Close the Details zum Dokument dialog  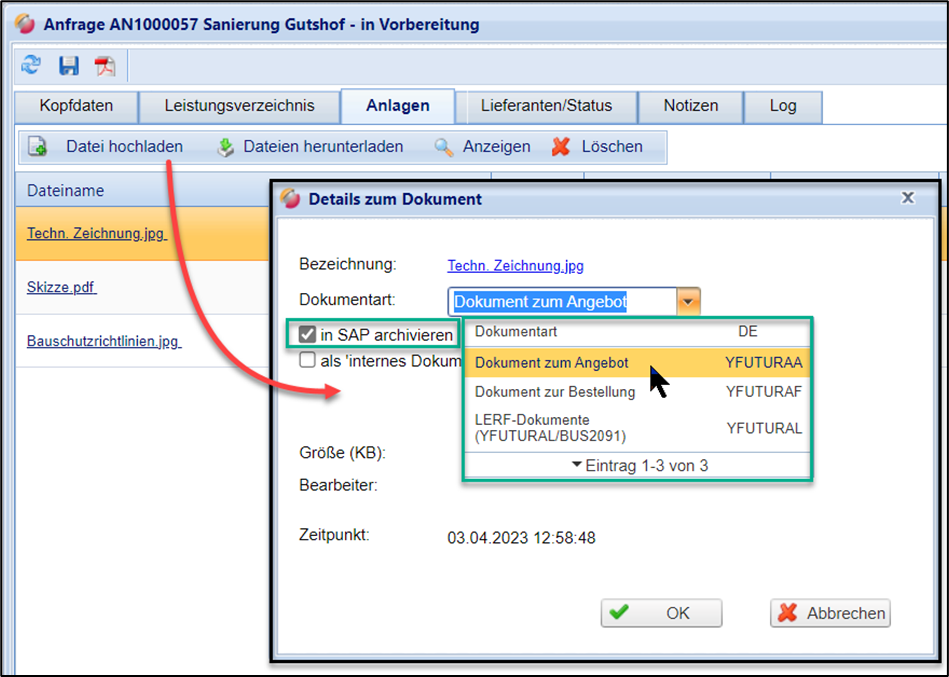(x=907, y=198)
